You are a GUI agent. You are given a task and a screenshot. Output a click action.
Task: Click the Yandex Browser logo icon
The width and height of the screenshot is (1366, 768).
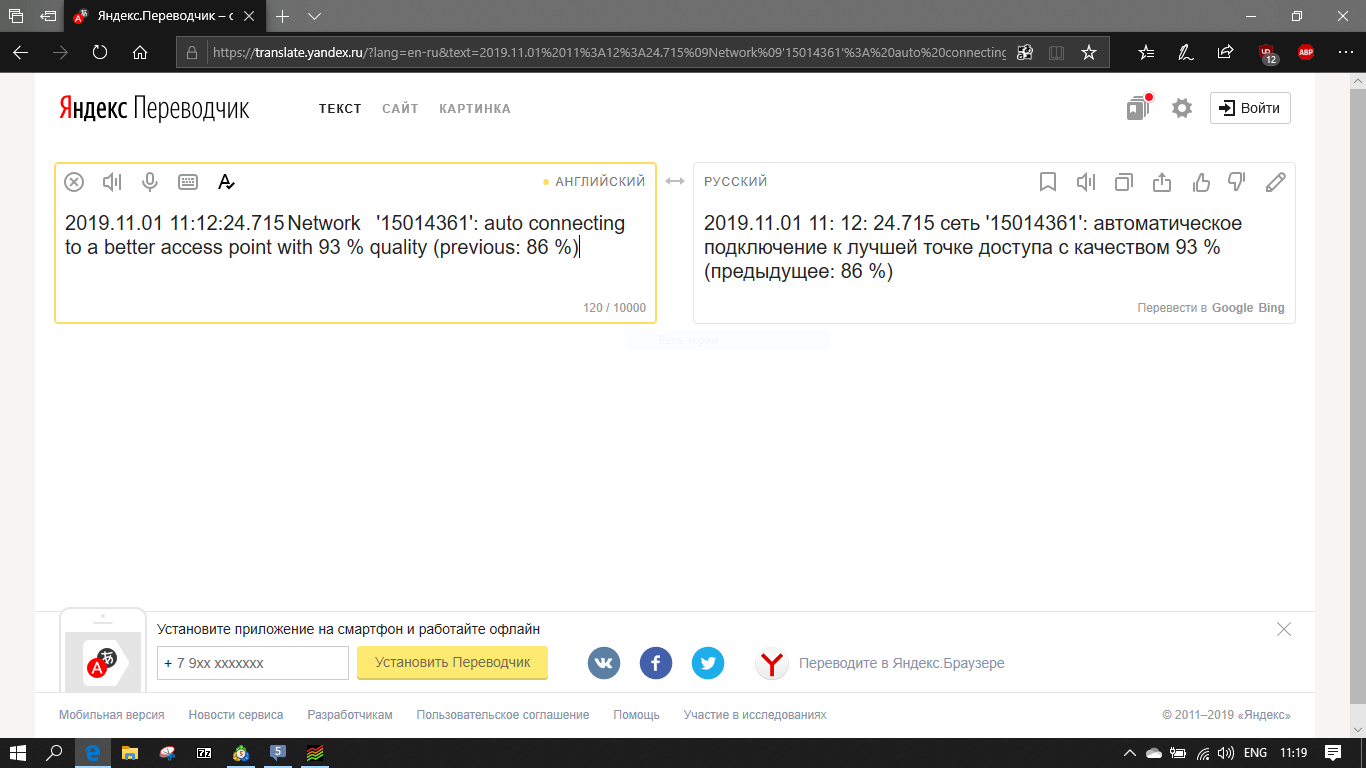point(772,663)
